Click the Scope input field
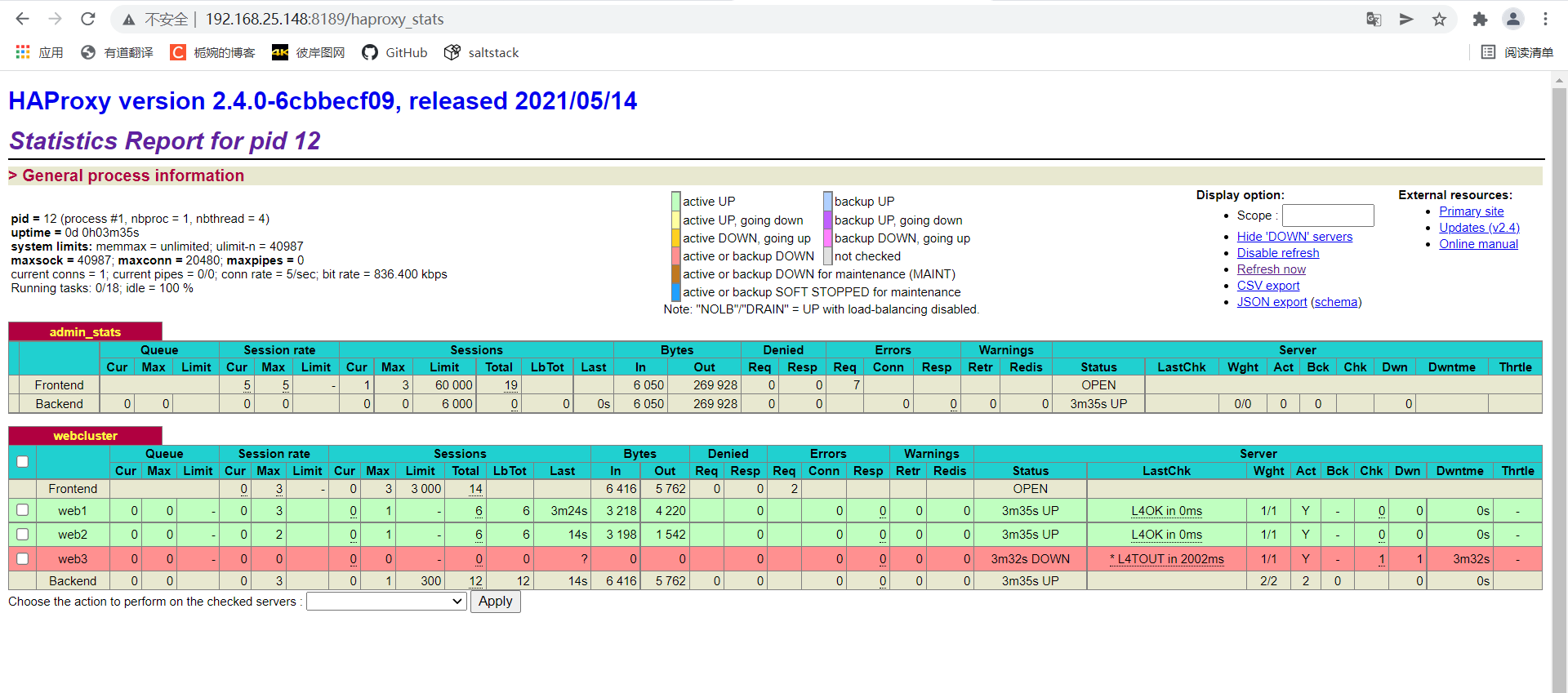 click(x=1328, y=215)
